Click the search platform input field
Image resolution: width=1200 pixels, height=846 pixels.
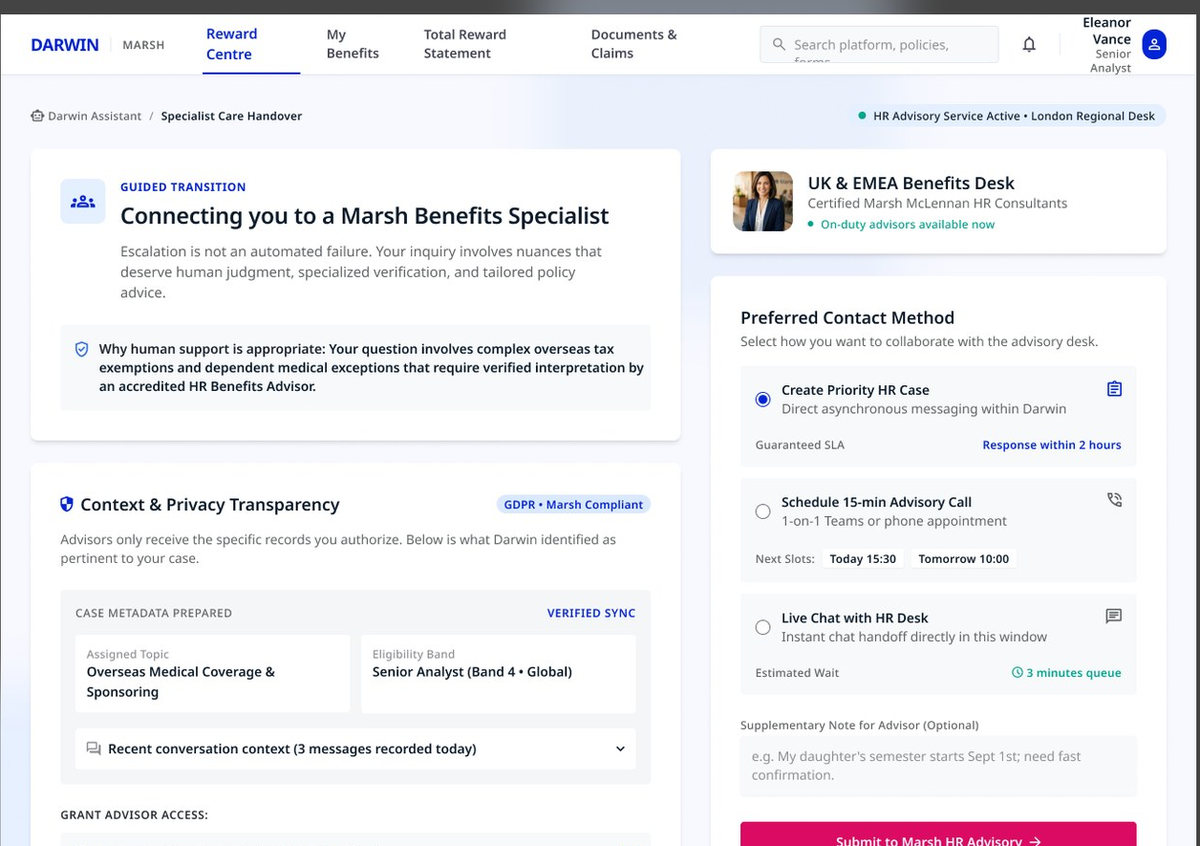coord(879,44)
